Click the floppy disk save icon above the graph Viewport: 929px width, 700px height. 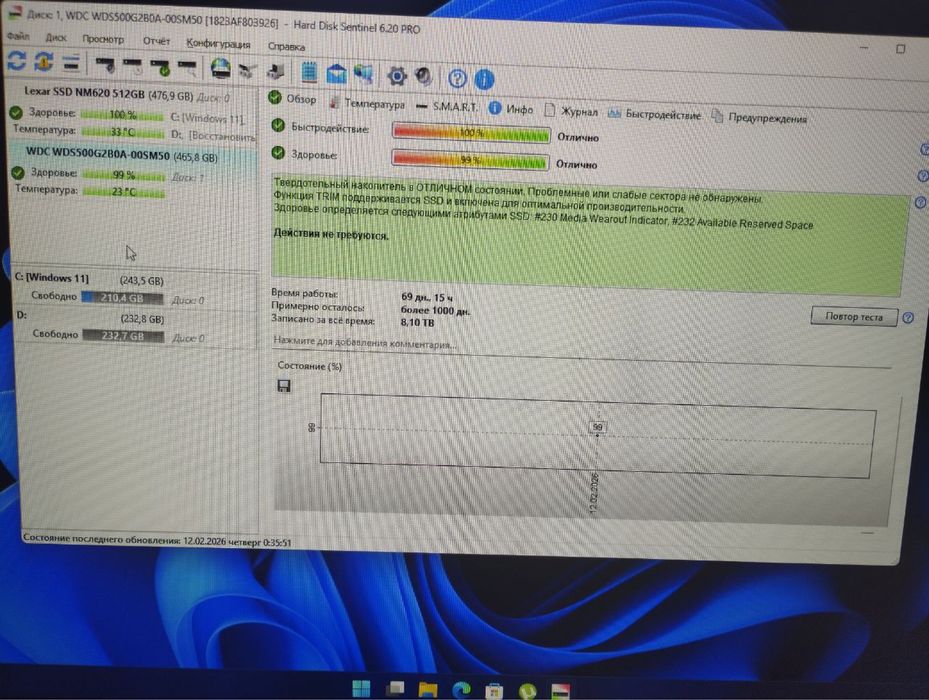[x=284, y=386]
